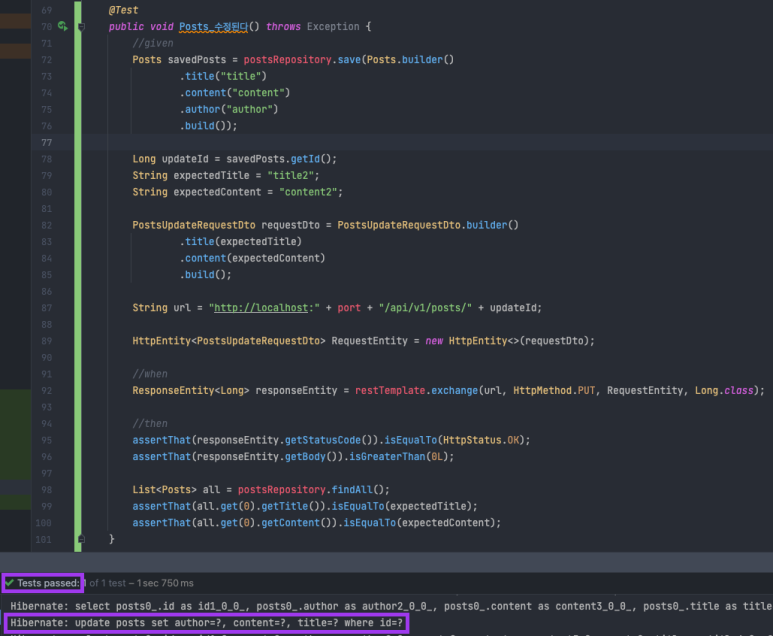773x636 pixels.
Task: Click the Tests passed status label
Action: click(48, 583)
